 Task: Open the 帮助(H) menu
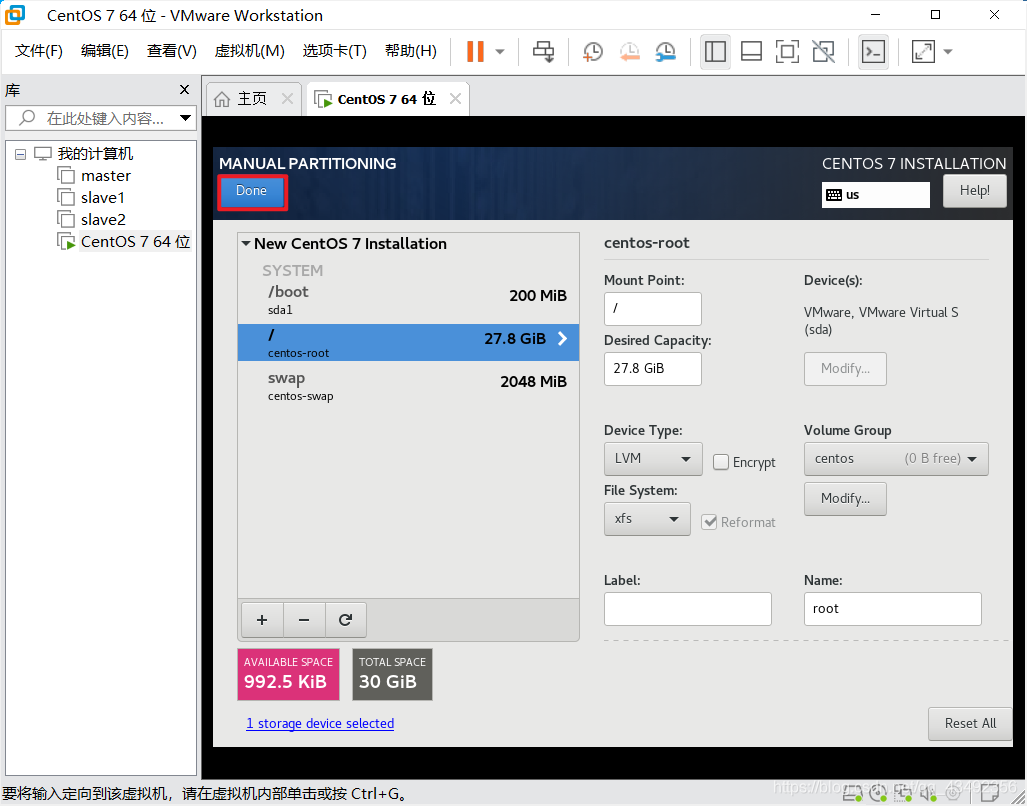click(x=411, y=51)
